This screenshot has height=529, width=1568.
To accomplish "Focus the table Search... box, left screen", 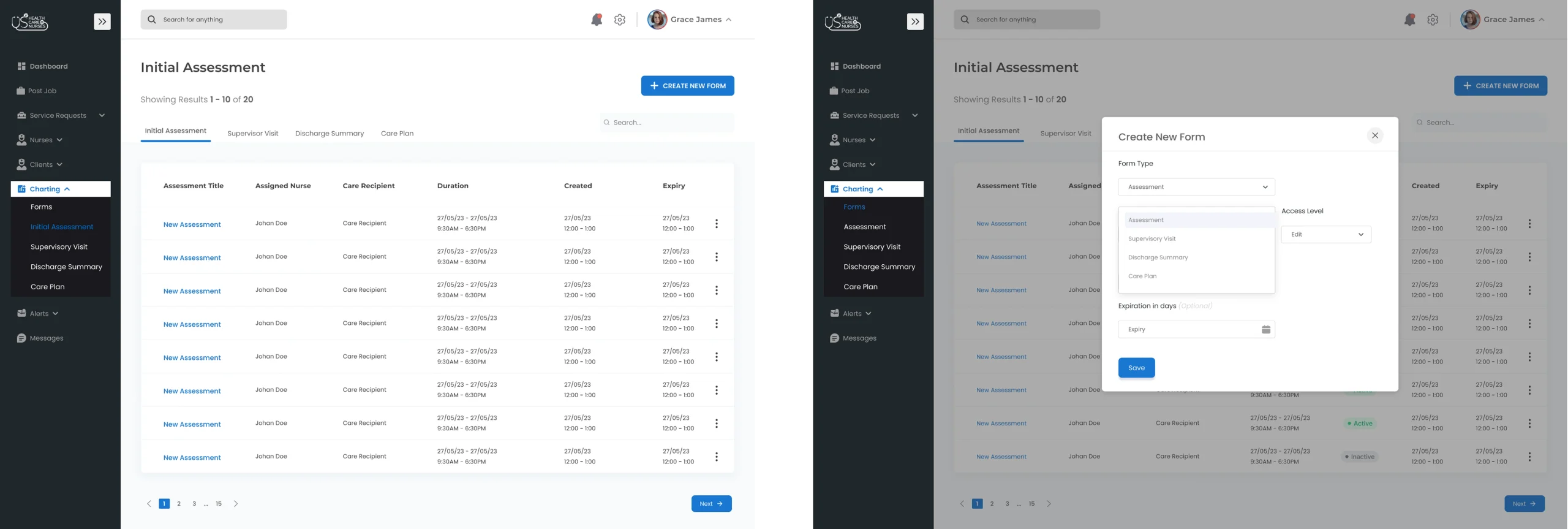I will pyautogui.click(x=666, y=123).
